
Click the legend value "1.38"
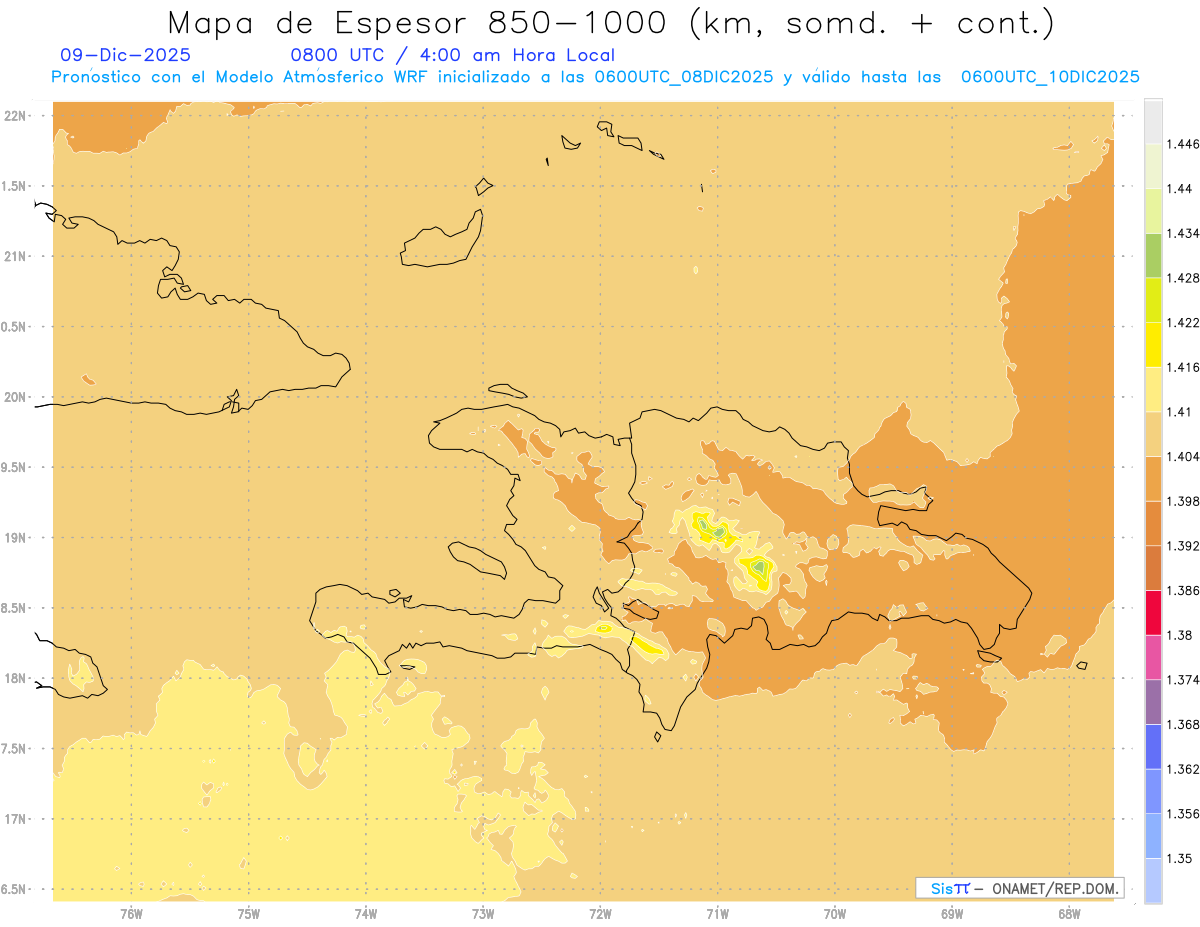click(x=1179, y=635)
